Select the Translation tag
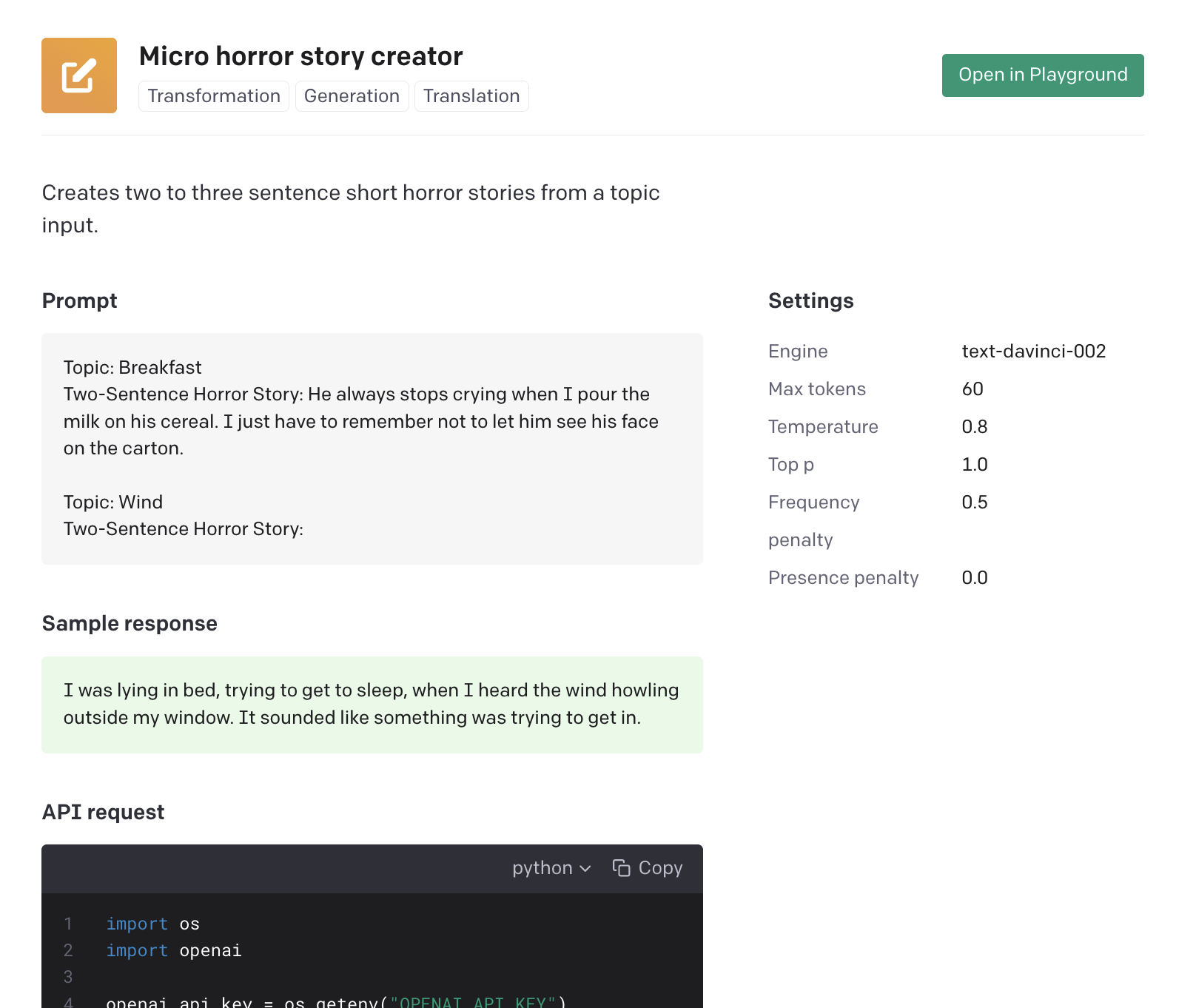 coord(471,96)
